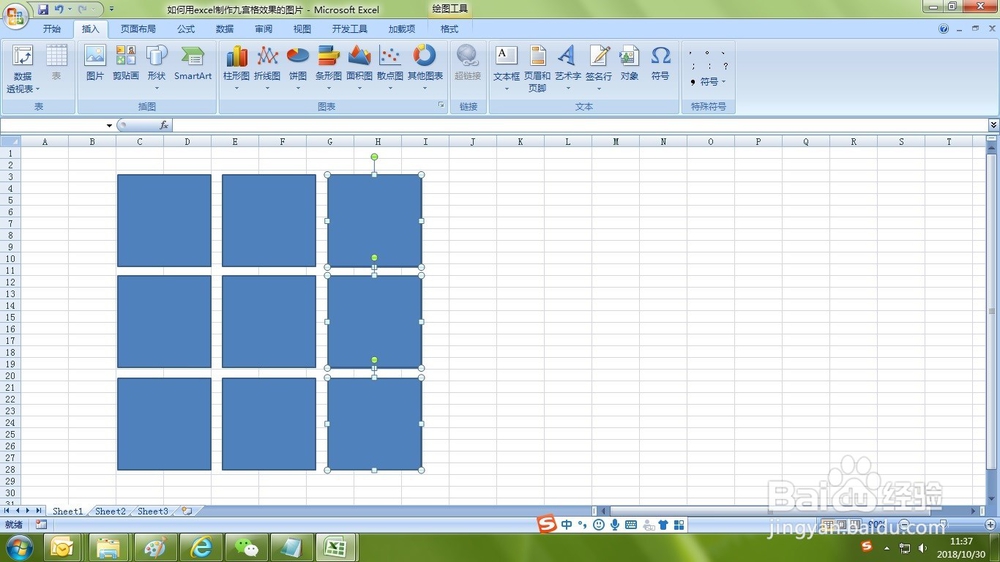Insert a SmartArt graphic
The image size is (1000, 562).
click(193, 63)
